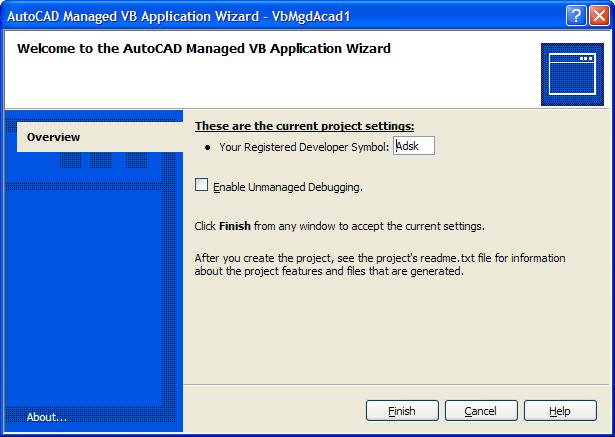Image resolution: width=615 pixels, height=437 pixels.
Task: Click the readme.txt paragraph text
Action: (380, 264)
